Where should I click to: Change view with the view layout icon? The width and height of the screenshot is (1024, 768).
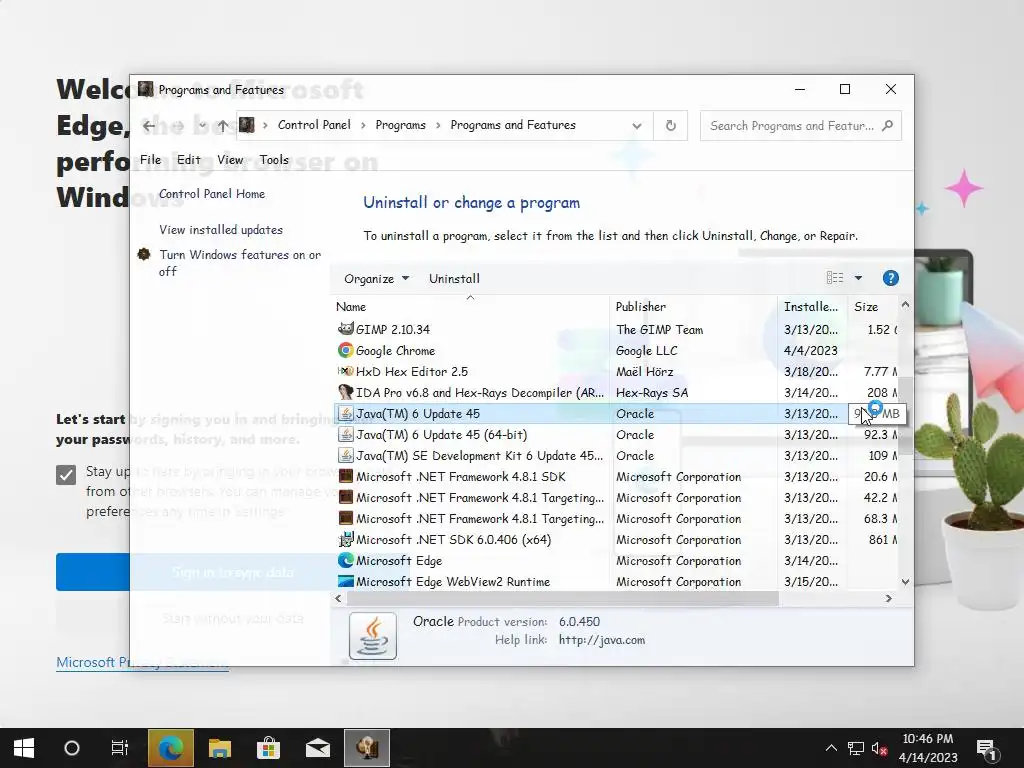pyautogui.click(x=835, y=278)
